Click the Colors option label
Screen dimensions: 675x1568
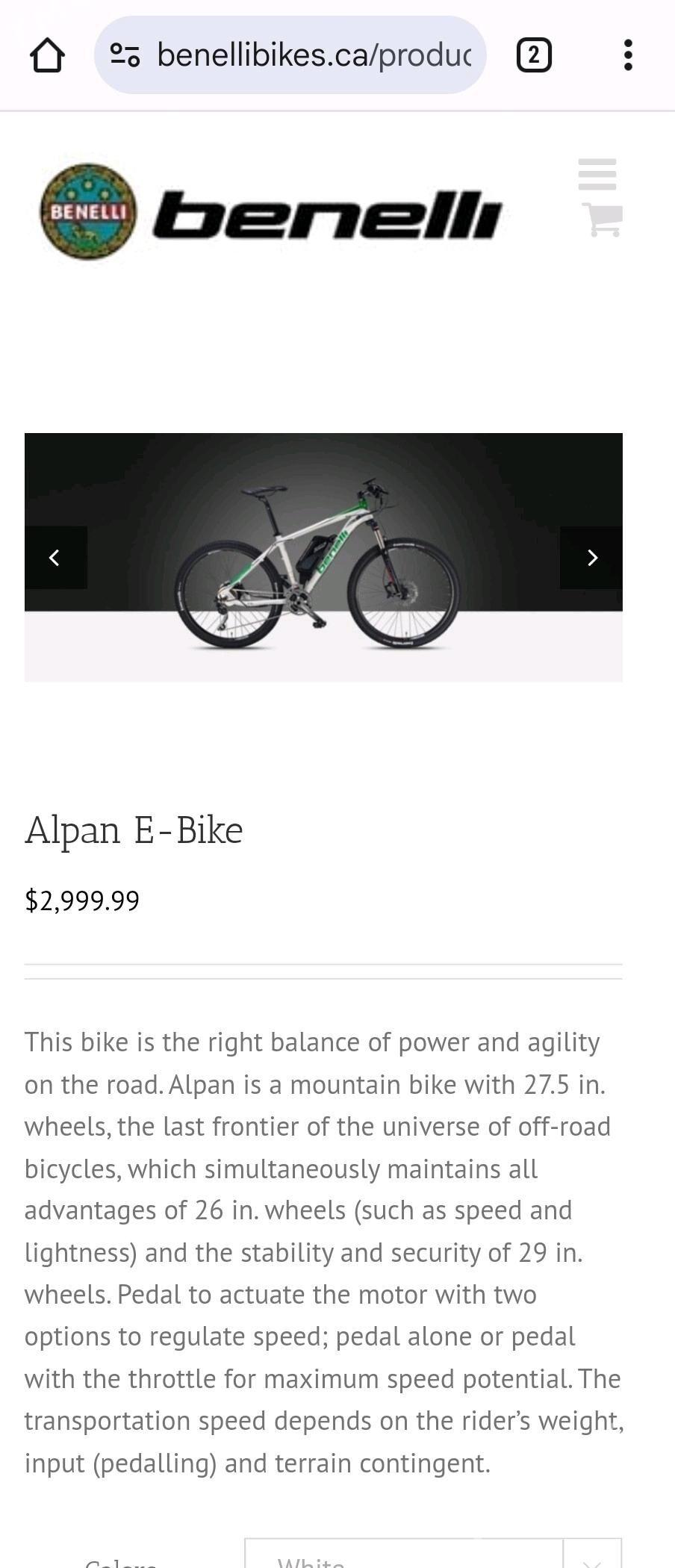121,1561
